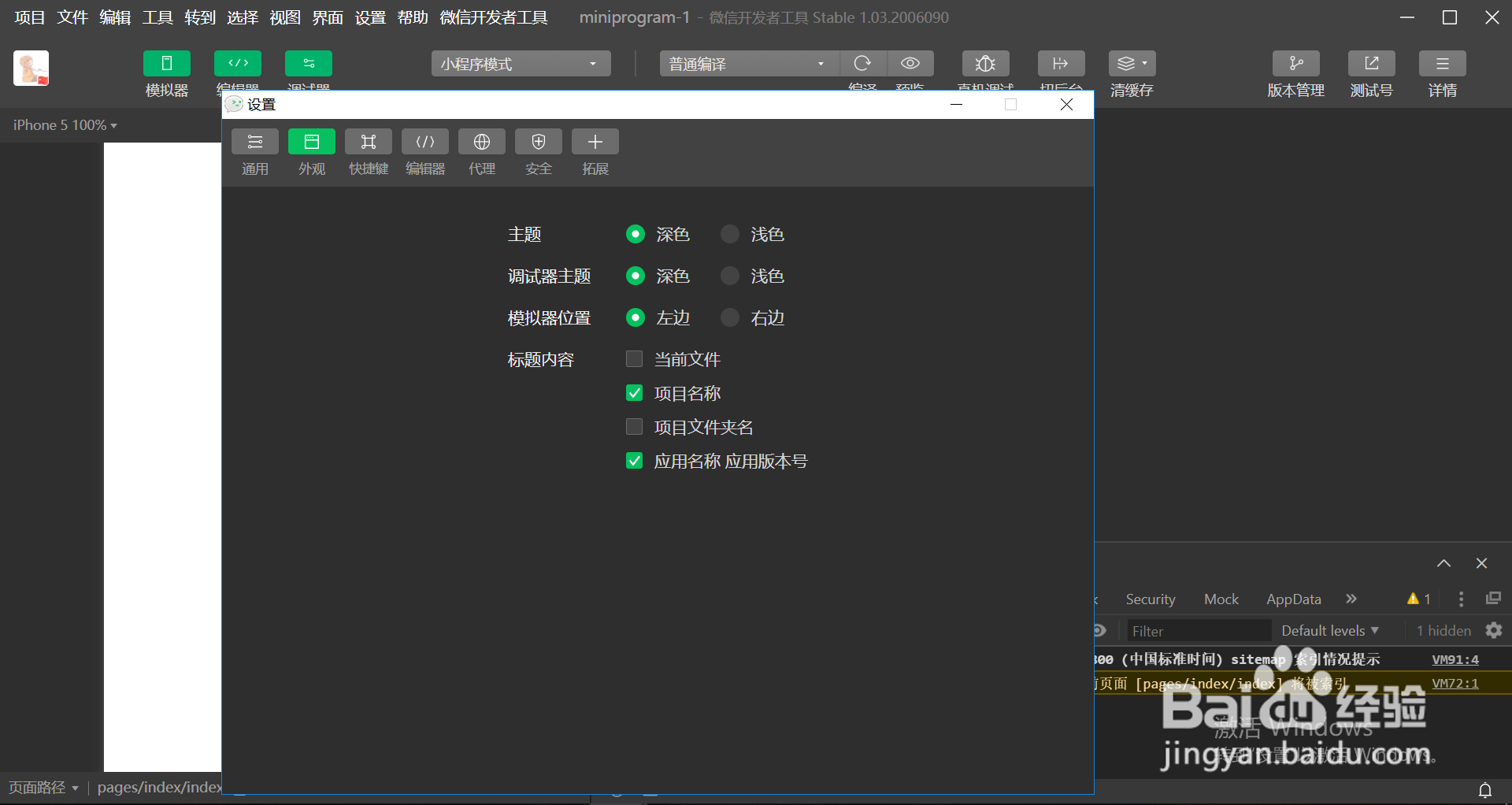Click the preview eye icon

910,64
